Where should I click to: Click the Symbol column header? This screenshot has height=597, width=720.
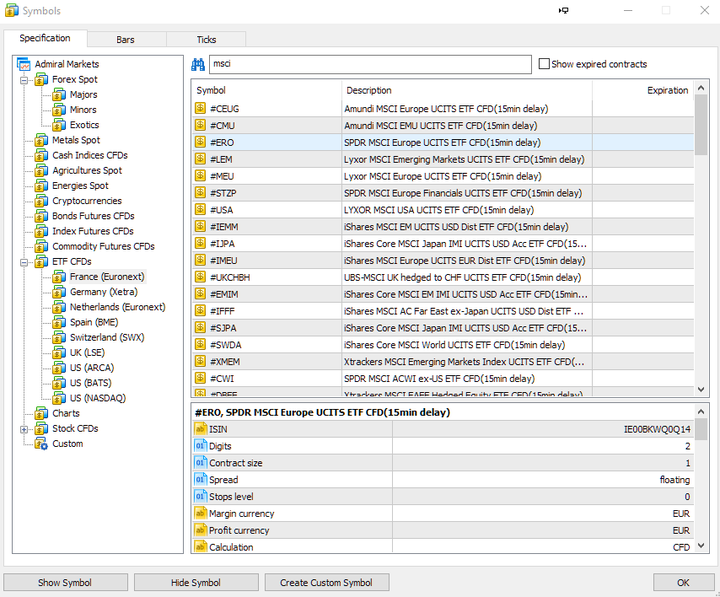[x=267, y=90]
